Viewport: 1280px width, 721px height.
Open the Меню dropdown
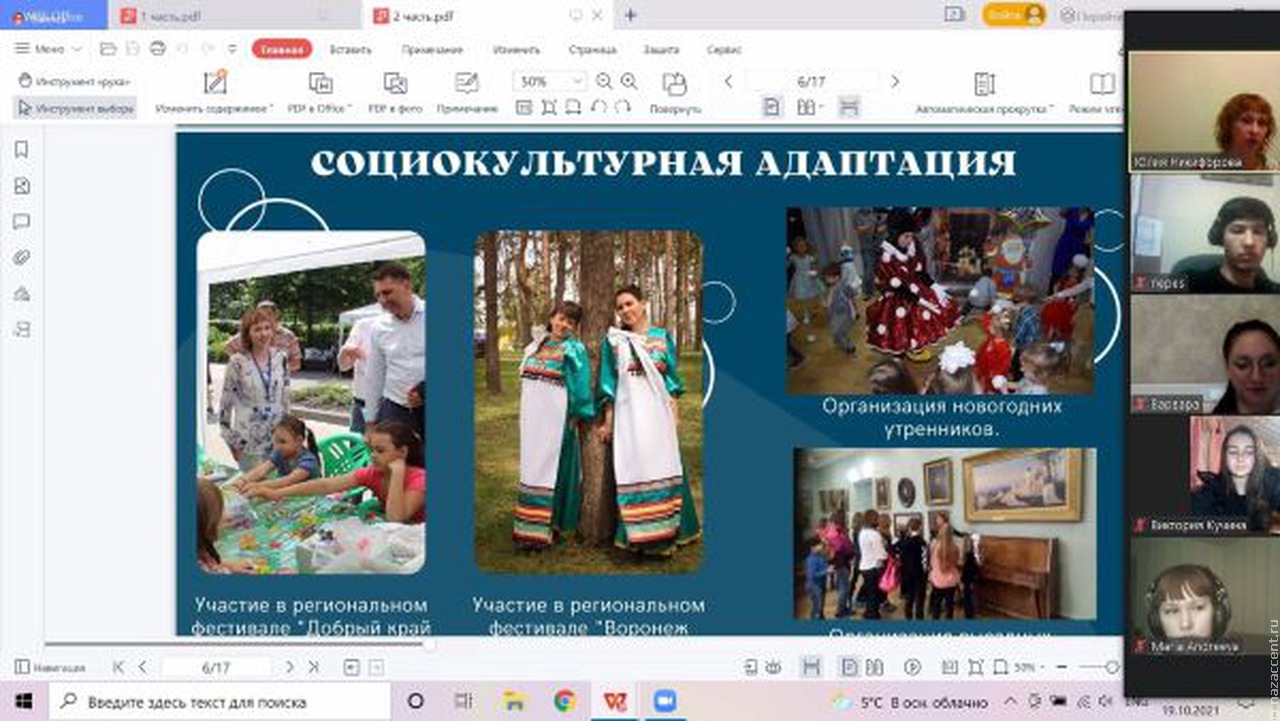49,49
